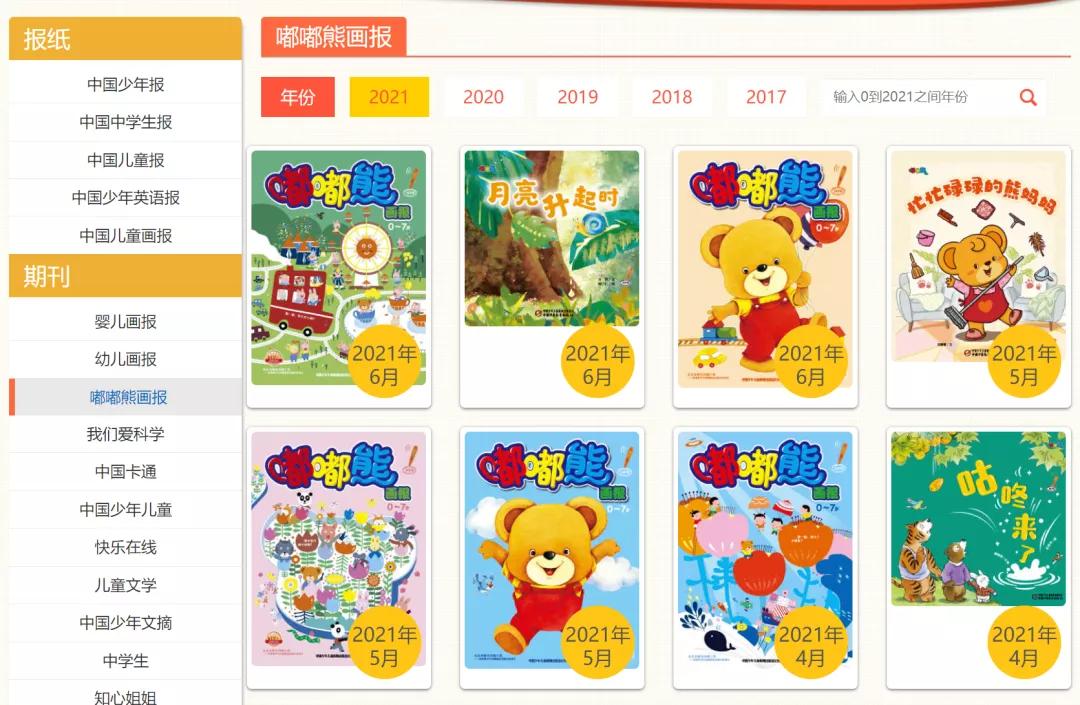1080x705 pixels.
Task: Open 中国中学生报 newspaper link
Action: 125,123
